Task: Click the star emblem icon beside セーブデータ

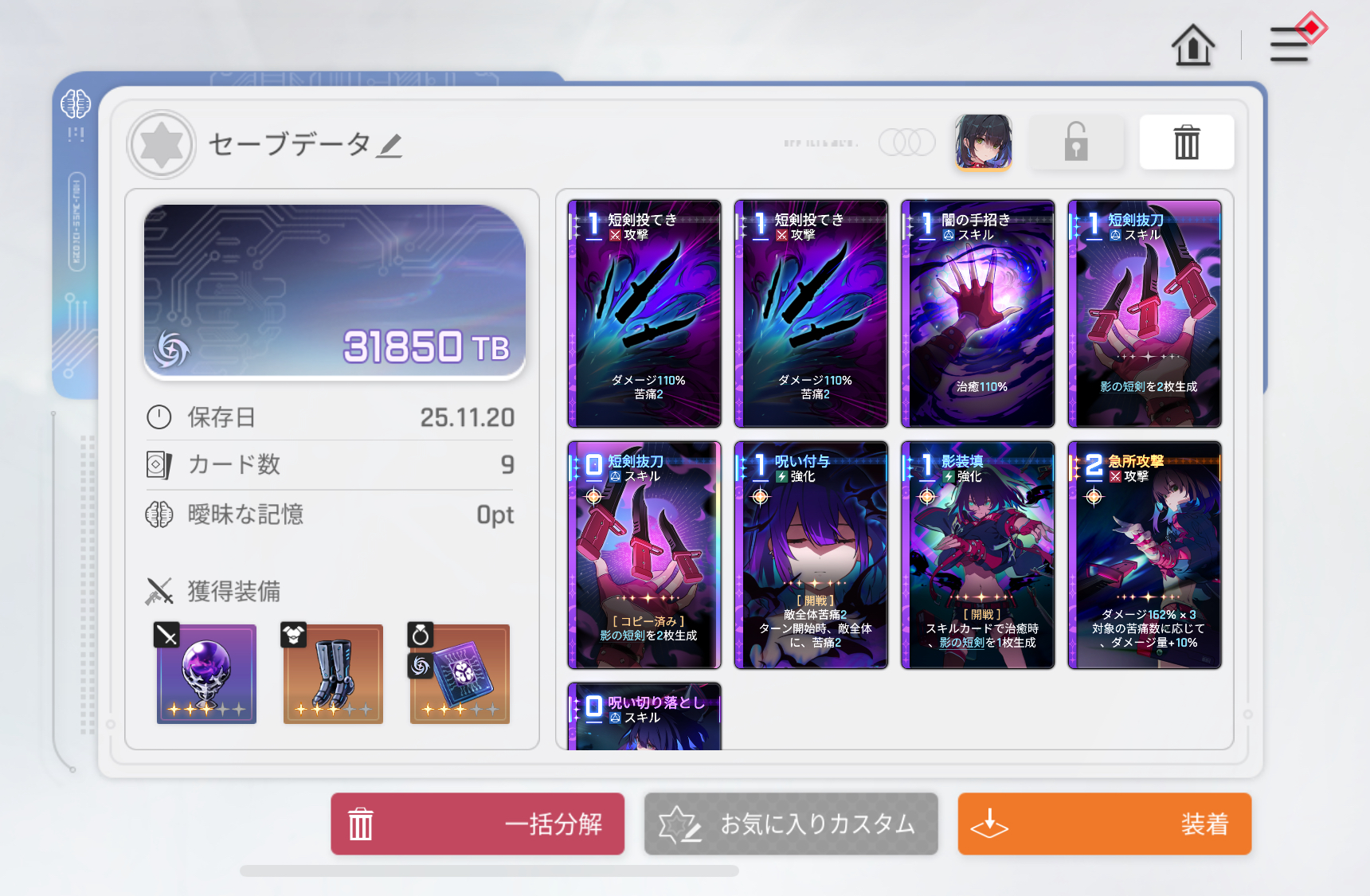Action: (162, 145)
